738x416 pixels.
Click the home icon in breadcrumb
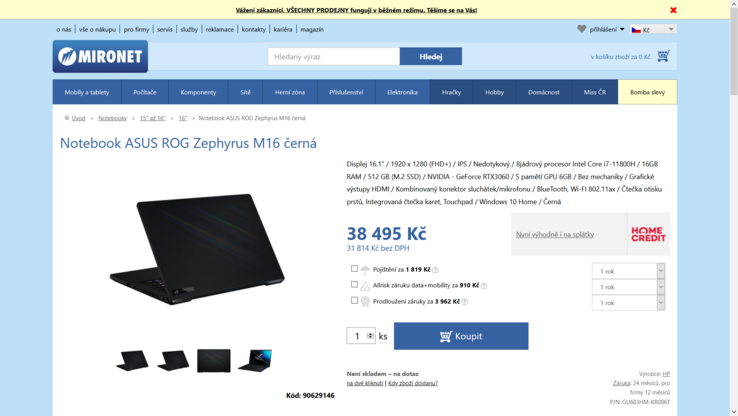click(x=67, y=118)
